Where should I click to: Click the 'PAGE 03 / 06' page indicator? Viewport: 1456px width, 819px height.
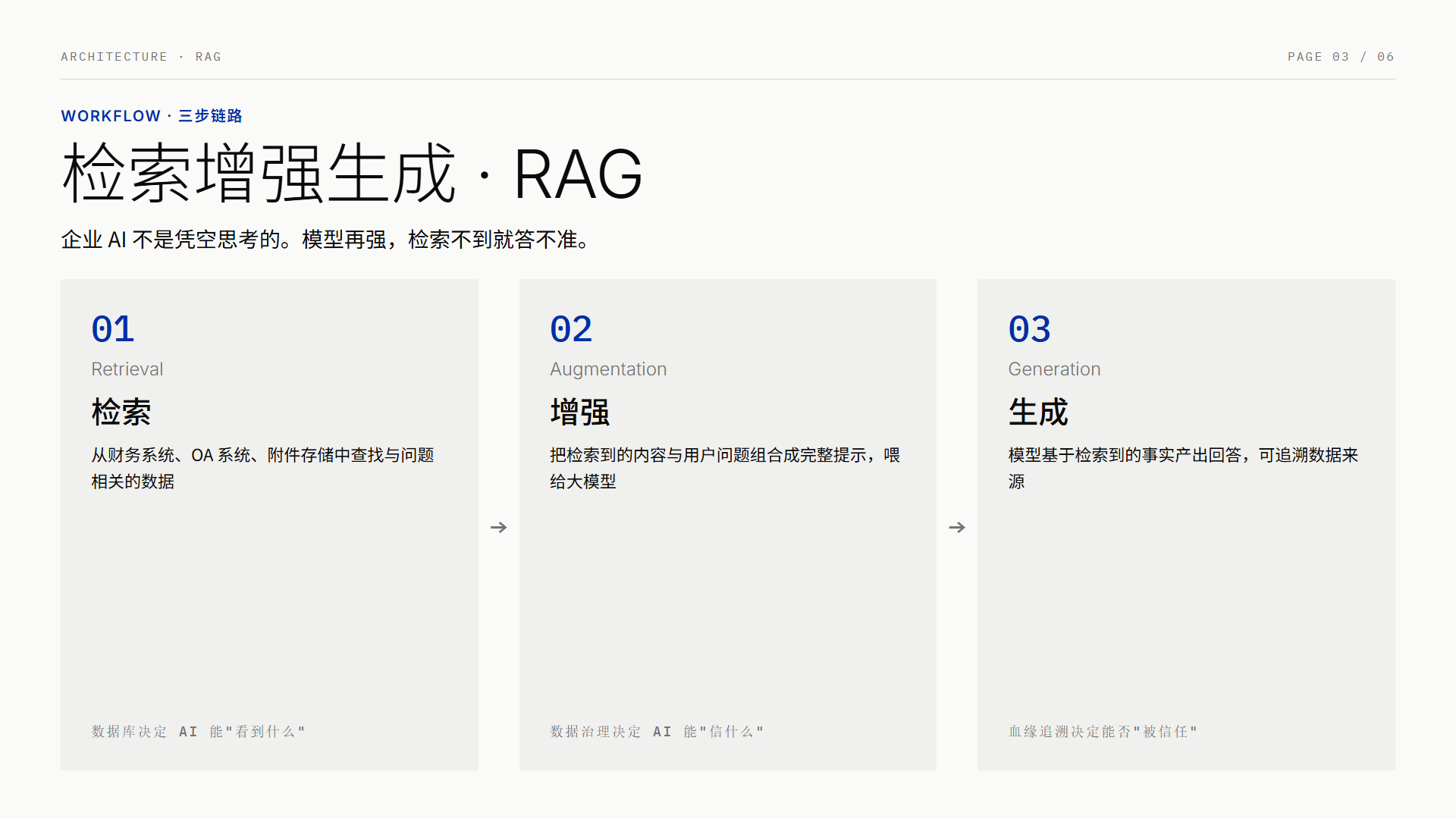pyautogui.click(x=1341, y=57)
